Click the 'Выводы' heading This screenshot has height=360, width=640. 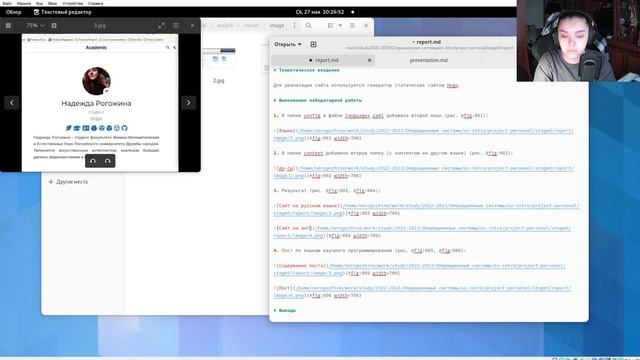pyautogui.click(x=287, y=310)
